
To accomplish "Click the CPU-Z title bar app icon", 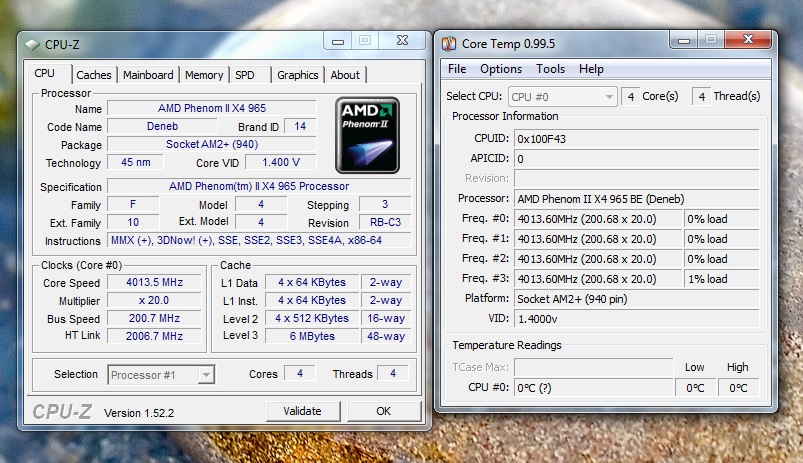I will [x=32, y=45].
